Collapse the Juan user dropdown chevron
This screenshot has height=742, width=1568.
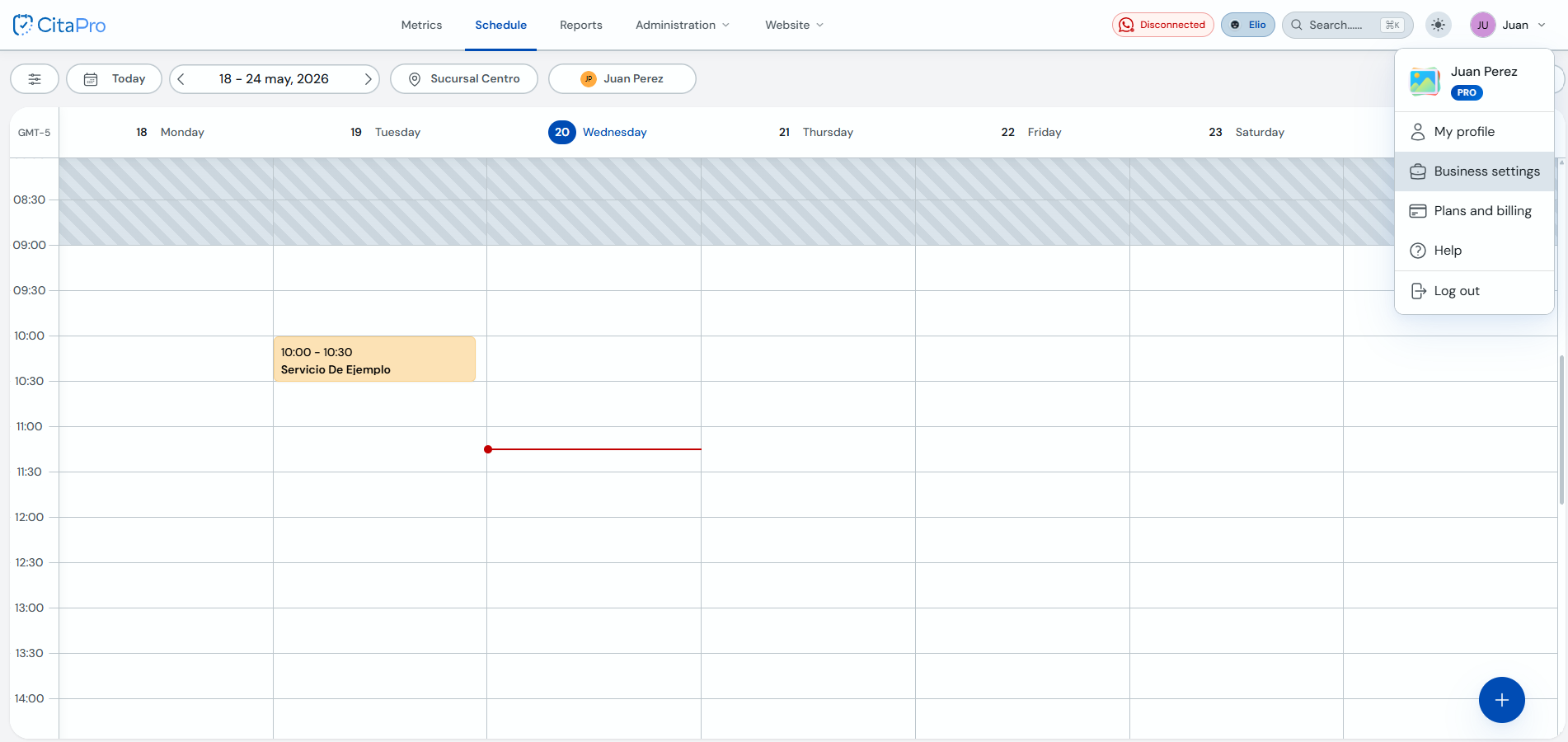click(1542, 25)
